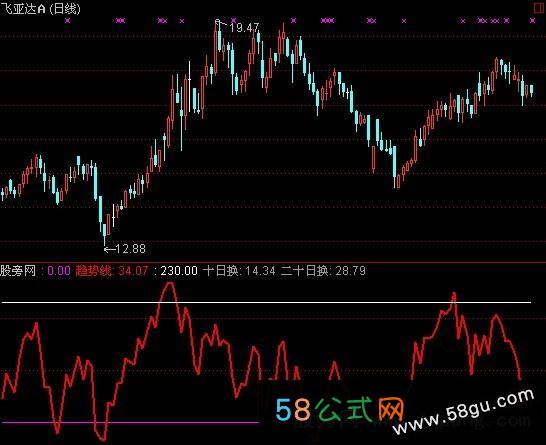Click the white upper threshold line in indicator
Image resolution: width=546 pixels, height=445 pixels.
tap(266, 303)
